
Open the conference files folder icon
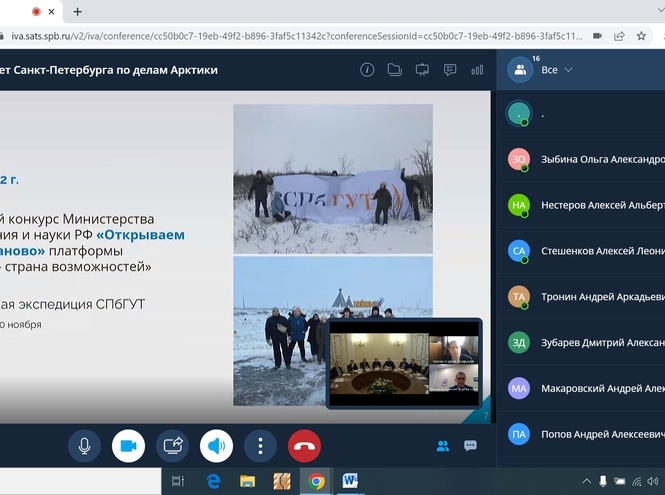(x=394, y=70)
